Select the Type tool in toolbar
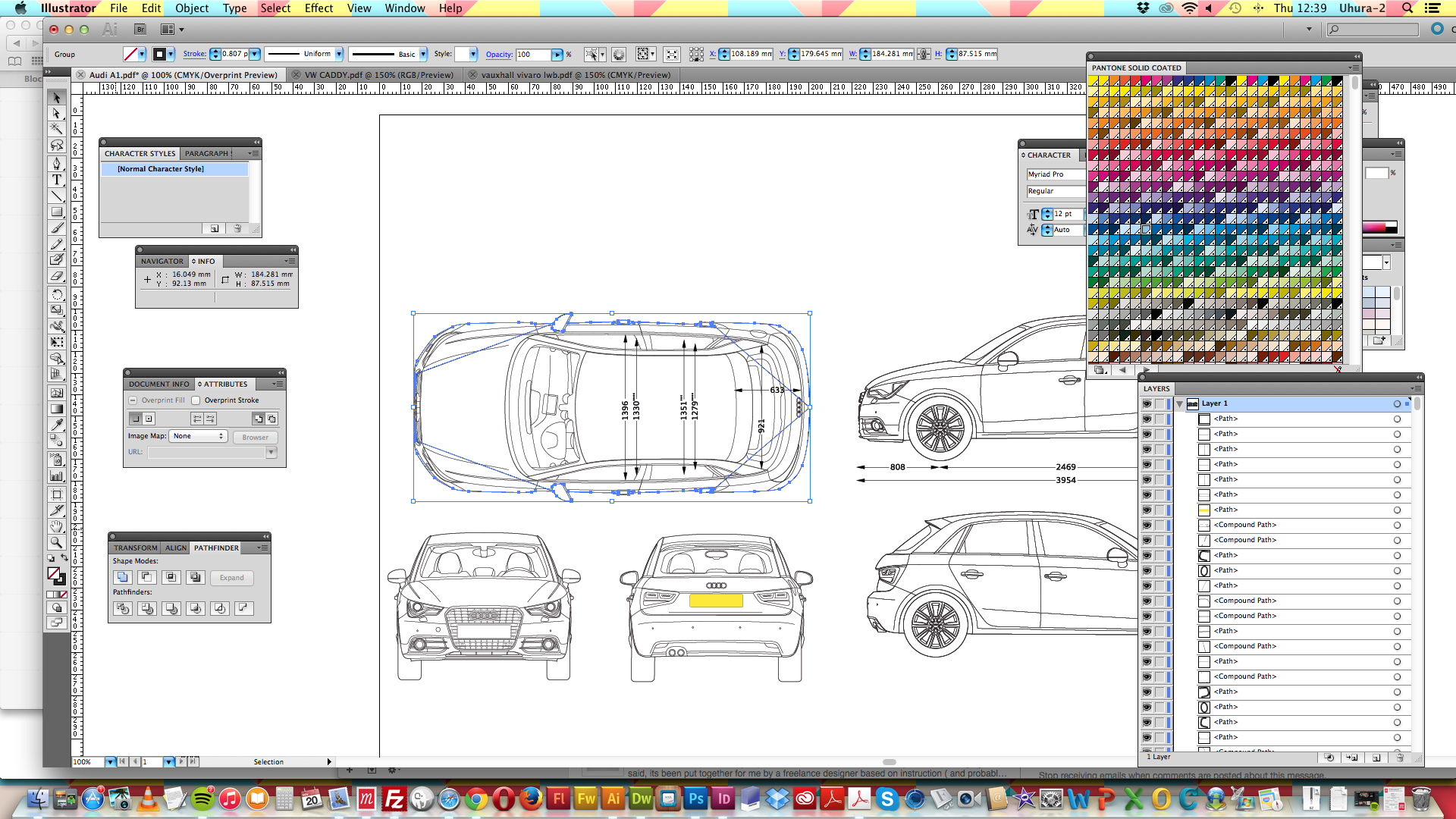The width and height of the screenshot is (1456, 819). [57, 180]
